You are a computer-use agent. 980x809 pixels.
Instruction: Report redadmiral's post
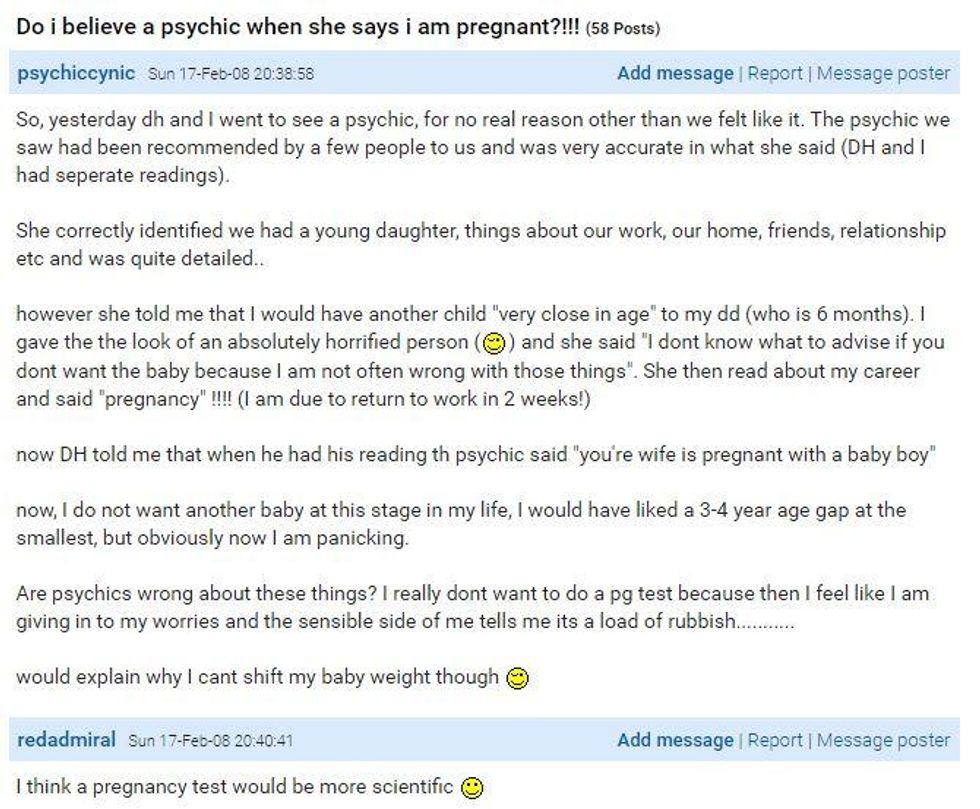click(x=774, y=740)
